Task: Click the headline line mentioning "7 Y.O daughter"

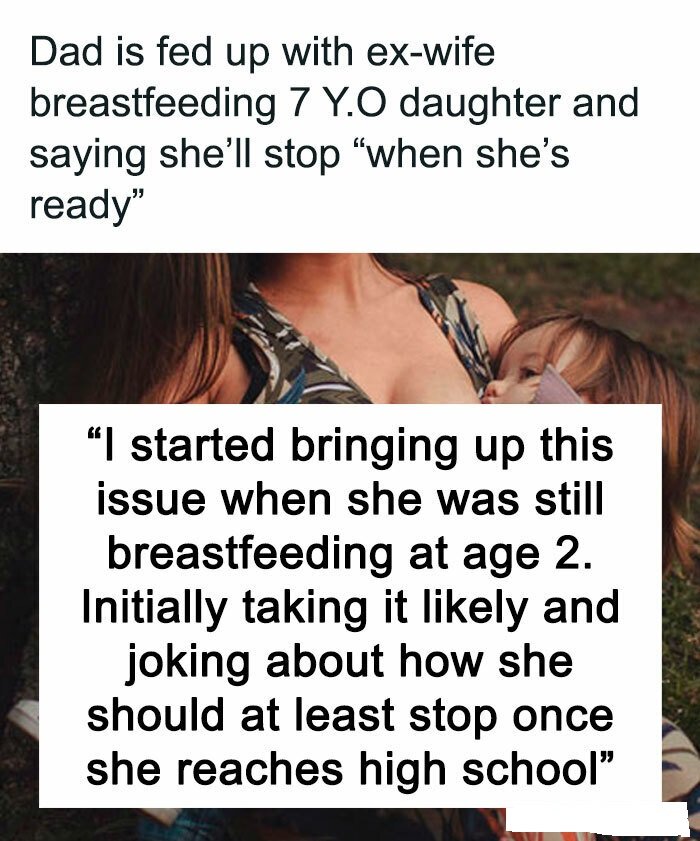Action: coord(334,102)
